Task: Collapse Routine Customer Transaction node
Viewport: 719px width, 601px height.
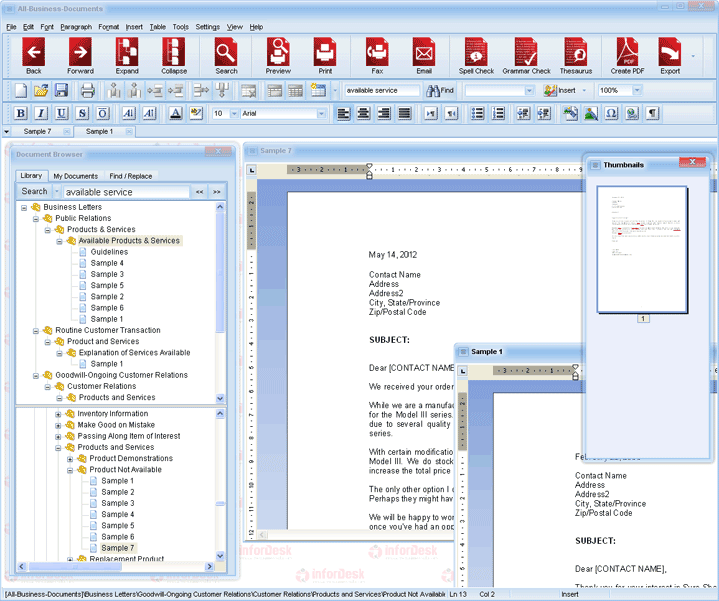Action: [x=36, y=331]
